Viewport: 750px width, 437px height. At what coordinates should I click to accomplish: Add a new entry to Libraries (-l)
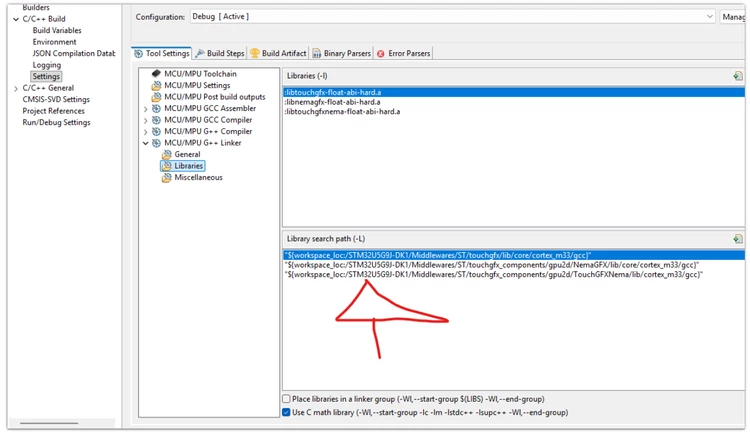tap(738, 76)
